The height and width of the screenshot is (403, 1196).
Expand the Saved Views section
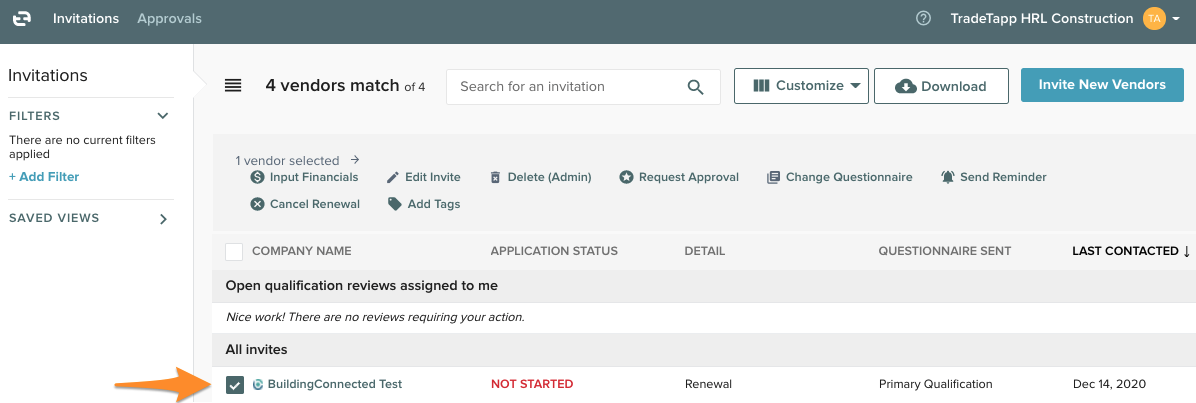tap(163, 219)
